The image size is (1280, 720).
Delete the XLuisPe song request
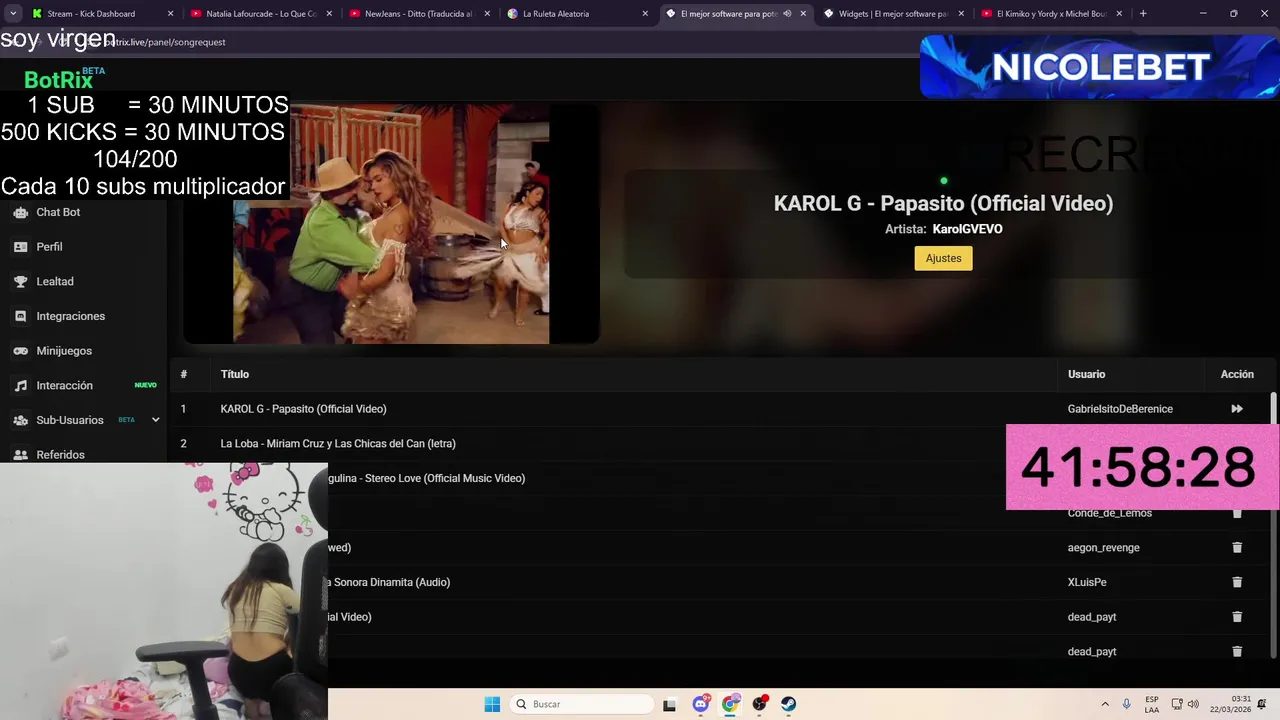(x=1237, y=582)
